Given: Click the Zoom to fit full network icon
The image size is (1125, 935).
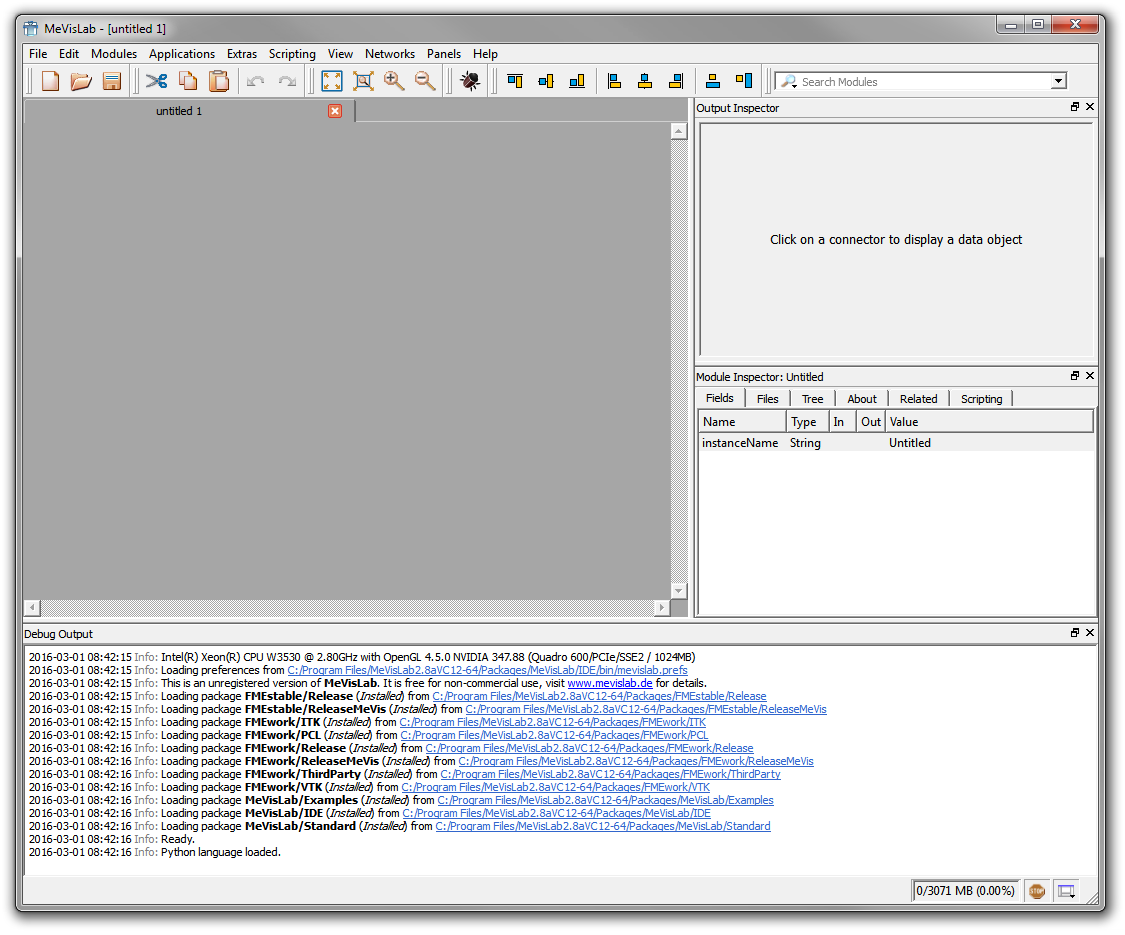Looking at the screenshot, I should point(332,82).
